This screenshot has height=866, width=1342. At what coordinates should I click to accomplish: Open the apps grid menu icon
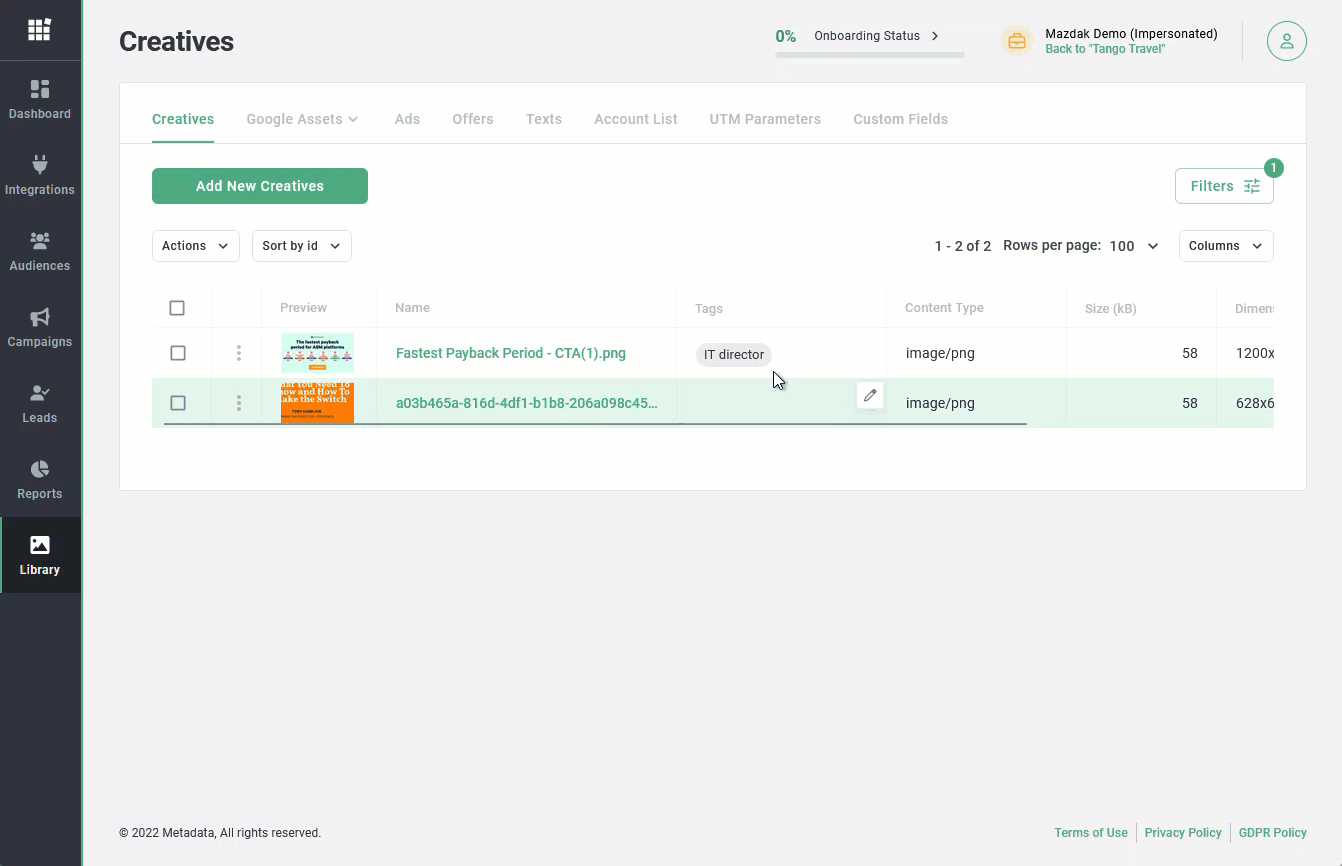click(39, 30)
